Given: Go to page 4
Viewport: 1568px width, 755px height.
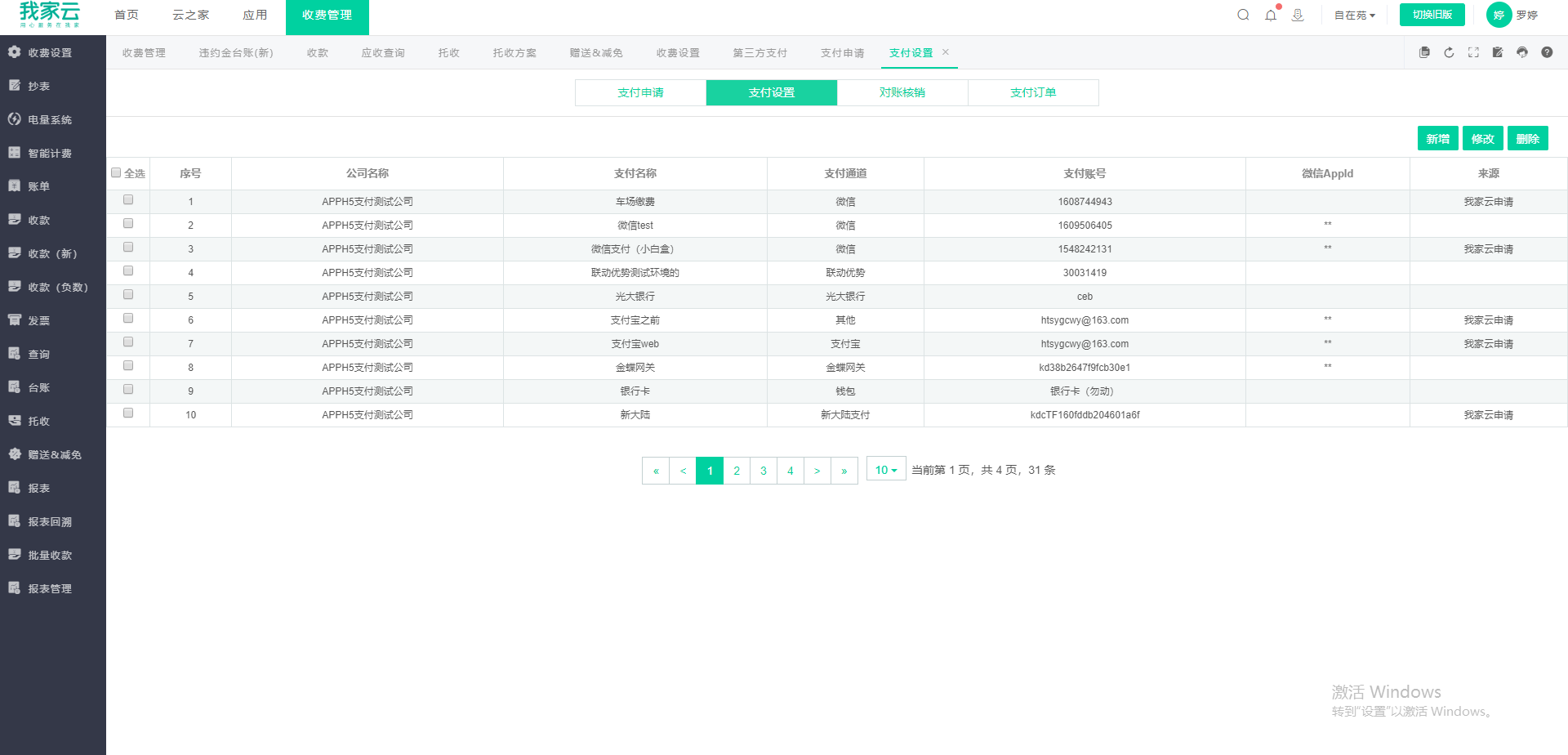Looking at the screenshot, I should click(791, 471).
